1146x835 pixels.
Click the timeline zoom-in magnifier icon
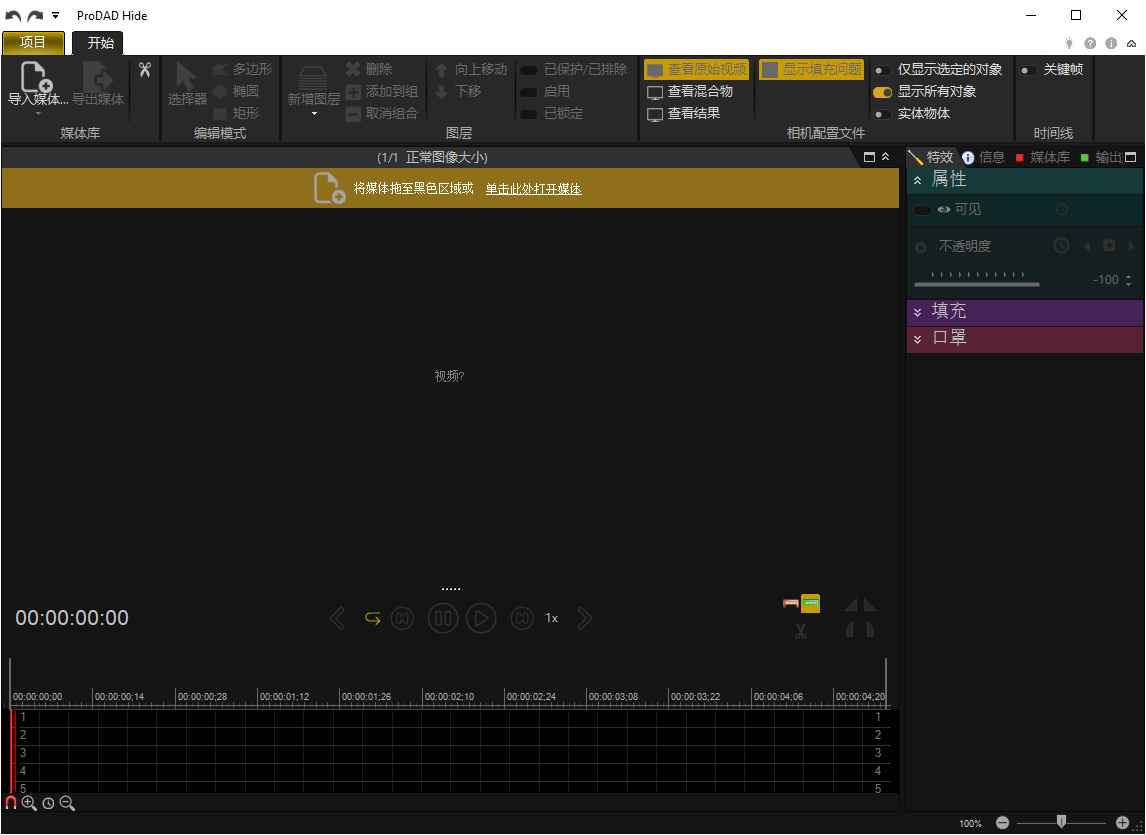(30, 803)
